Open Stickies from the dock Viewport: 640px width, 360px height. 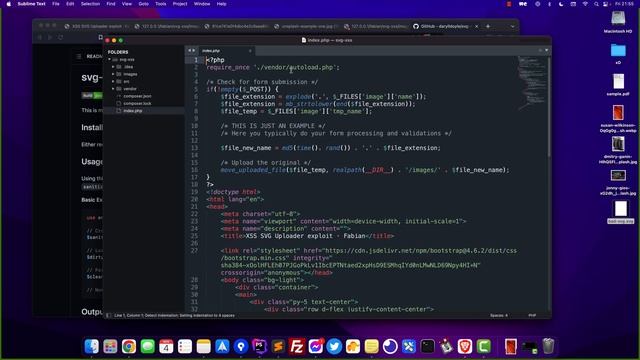371,347
